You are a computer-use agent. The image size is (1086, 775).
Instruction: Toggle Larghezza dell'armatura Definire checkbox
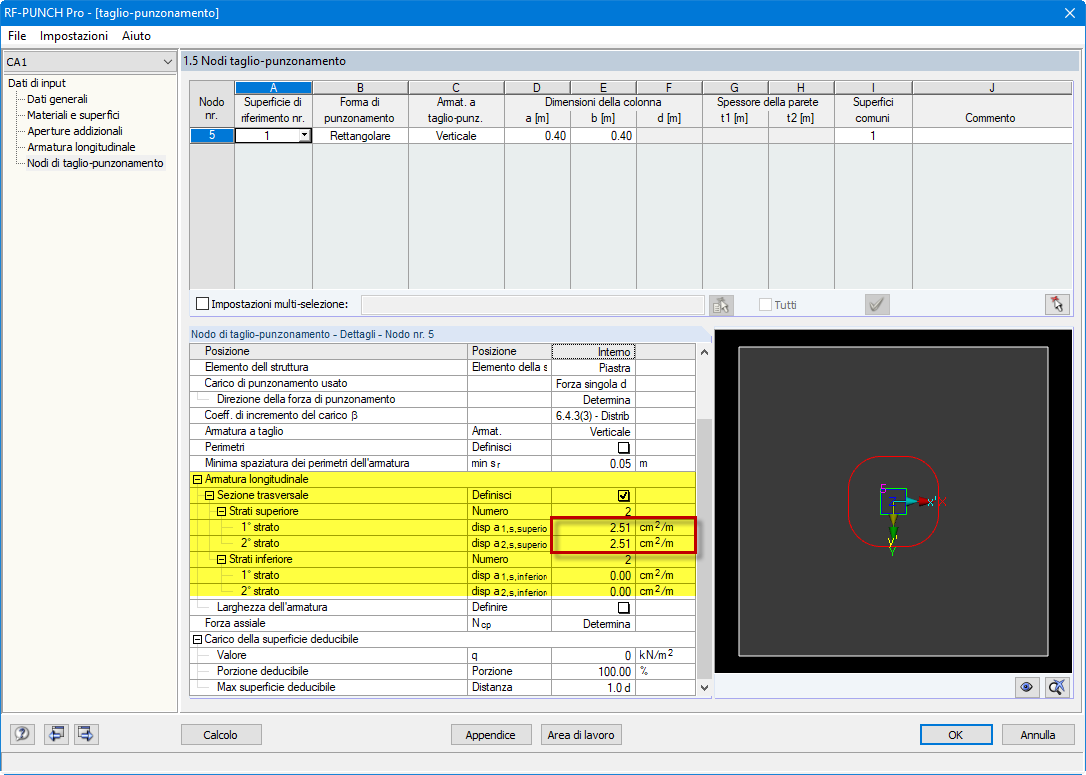[623, 607]
